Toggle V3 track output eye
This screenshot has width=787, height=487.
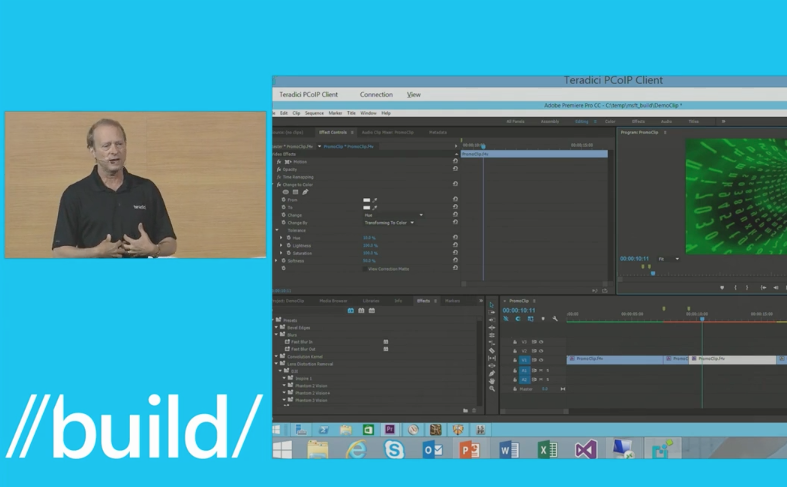(541, 342)
